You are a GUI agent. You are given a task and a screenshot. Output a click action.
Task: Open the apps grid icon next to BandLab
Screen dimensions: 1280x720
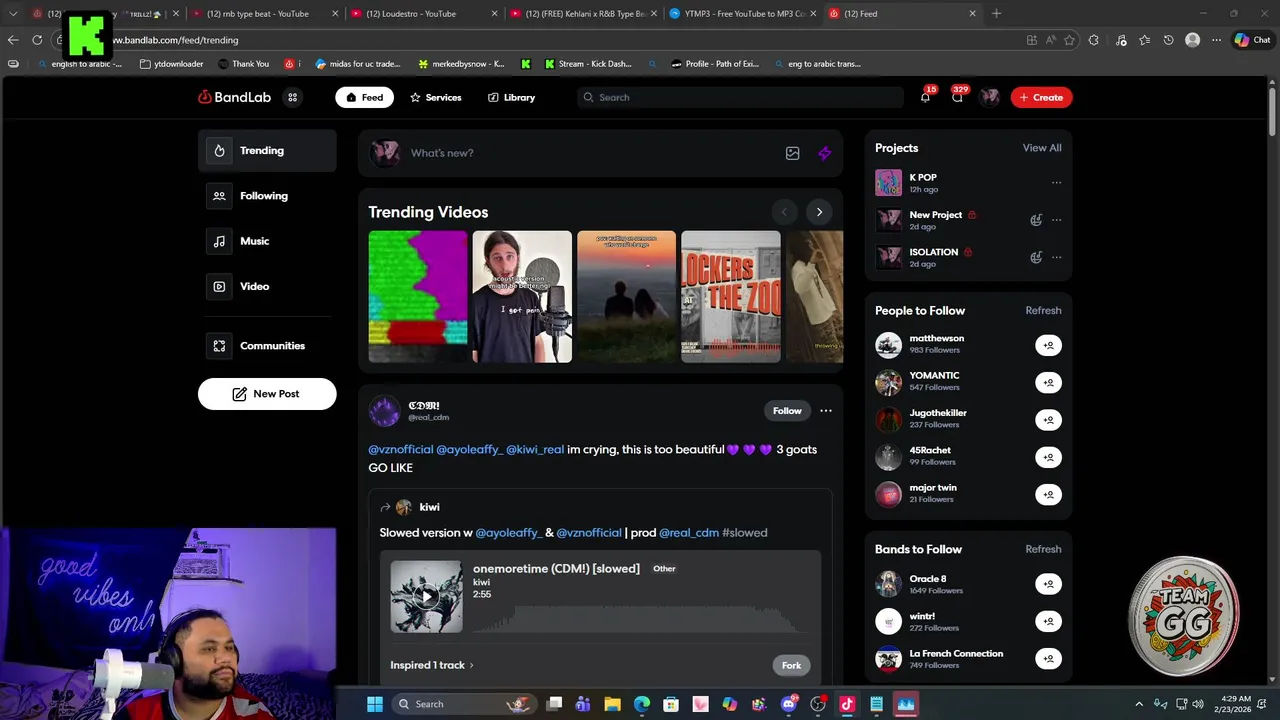[292, 97]
